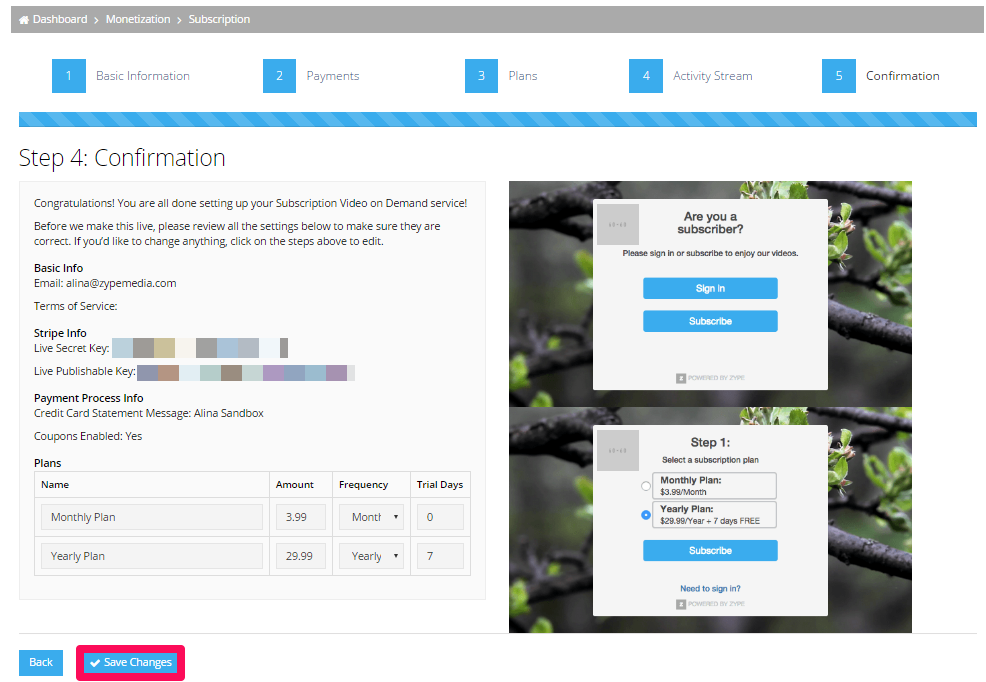Viewport: 986px width, 682px height.
Task: Switch to Basic Information step
Action: tap(143, 76)
